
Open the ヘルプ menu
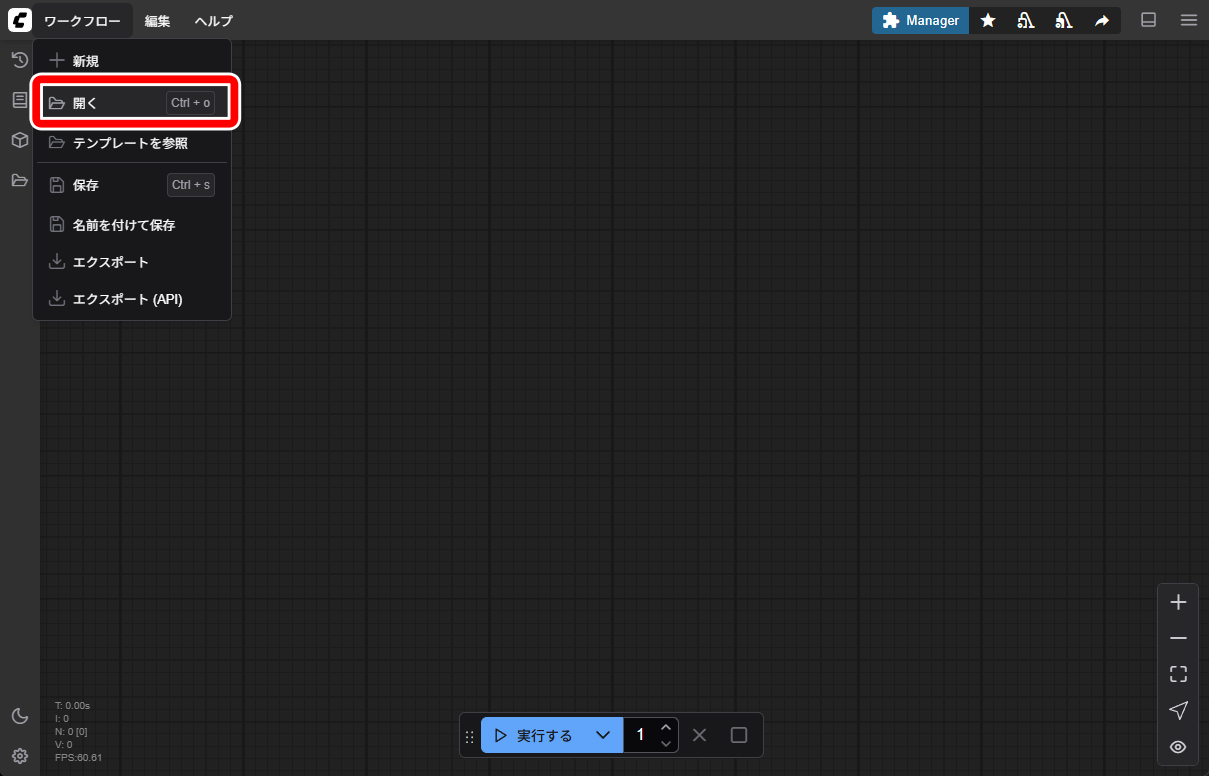(x=213, y=21)
